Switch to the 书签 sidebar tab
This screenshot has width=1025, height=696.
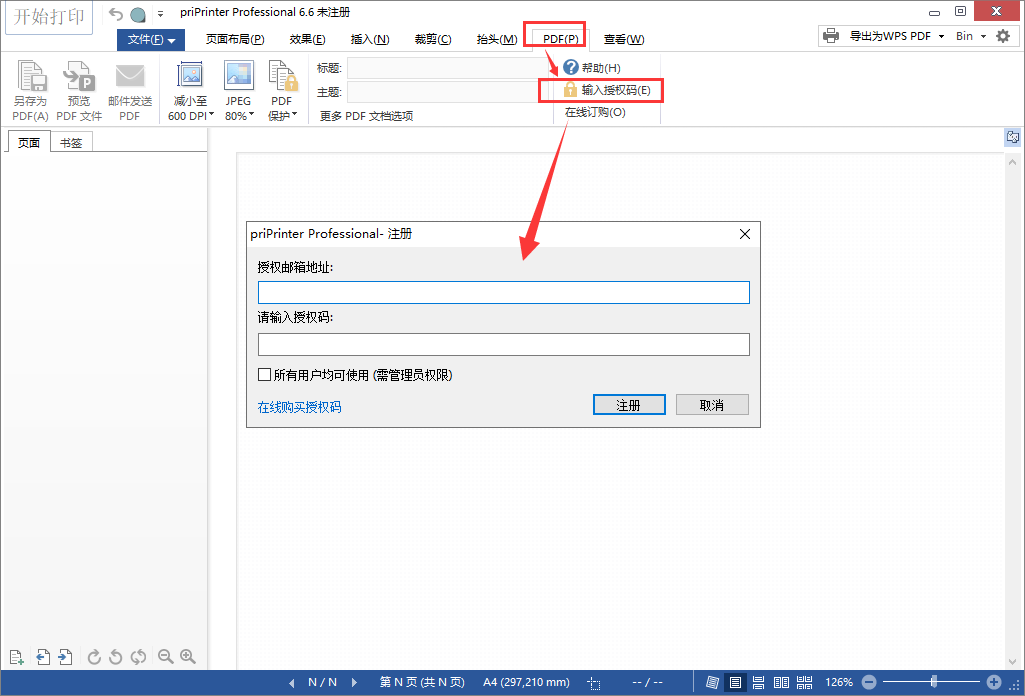tap(71, 142)
